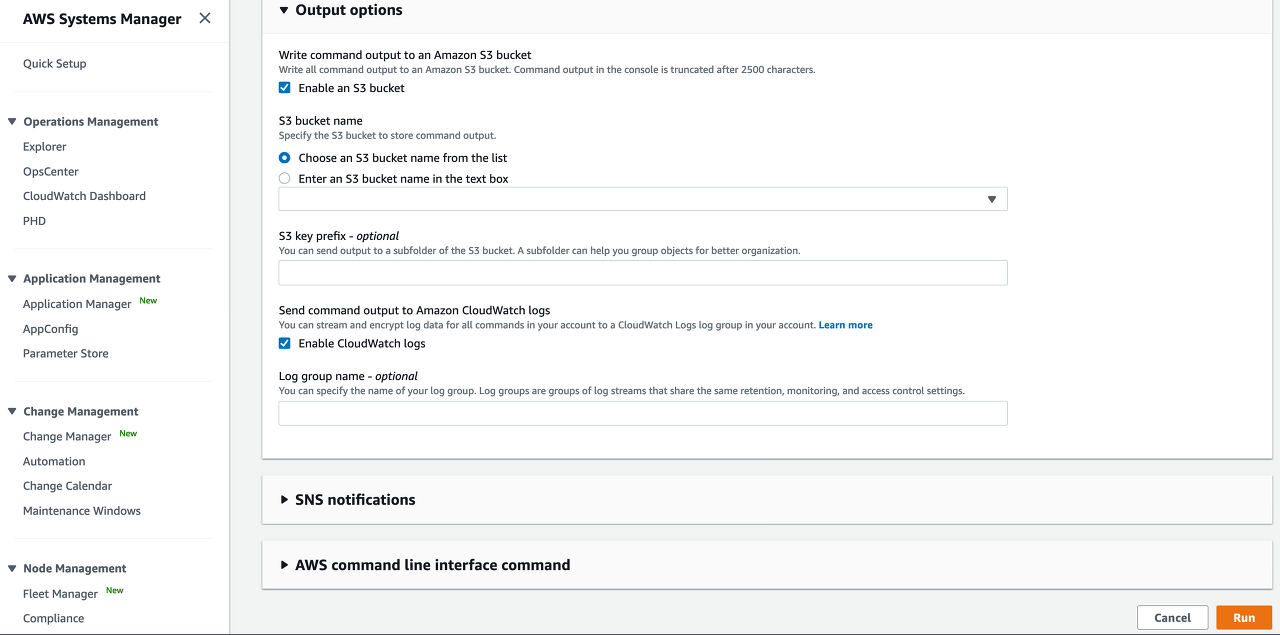Open Parameter Store in the sidebar
The height and width of the screenshot is (635, 1280).
(66, 354)
